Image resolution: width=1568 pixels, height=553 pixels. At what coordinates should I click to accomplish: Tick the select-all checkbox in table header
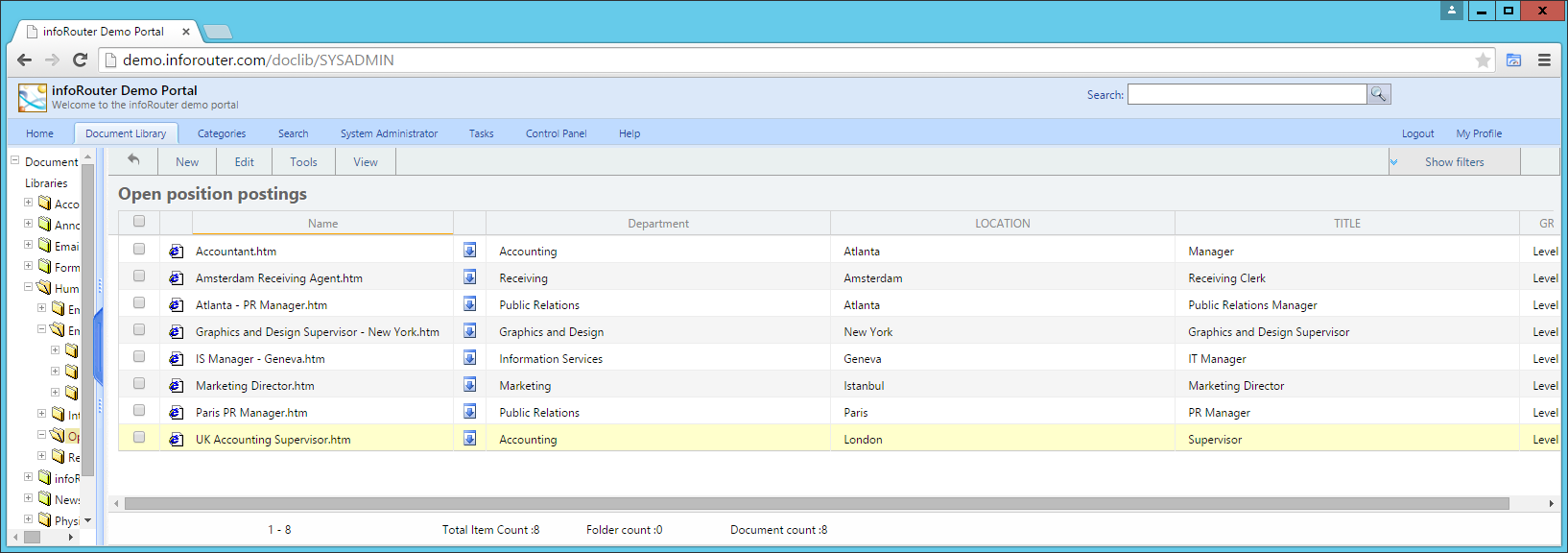(139, 222)
